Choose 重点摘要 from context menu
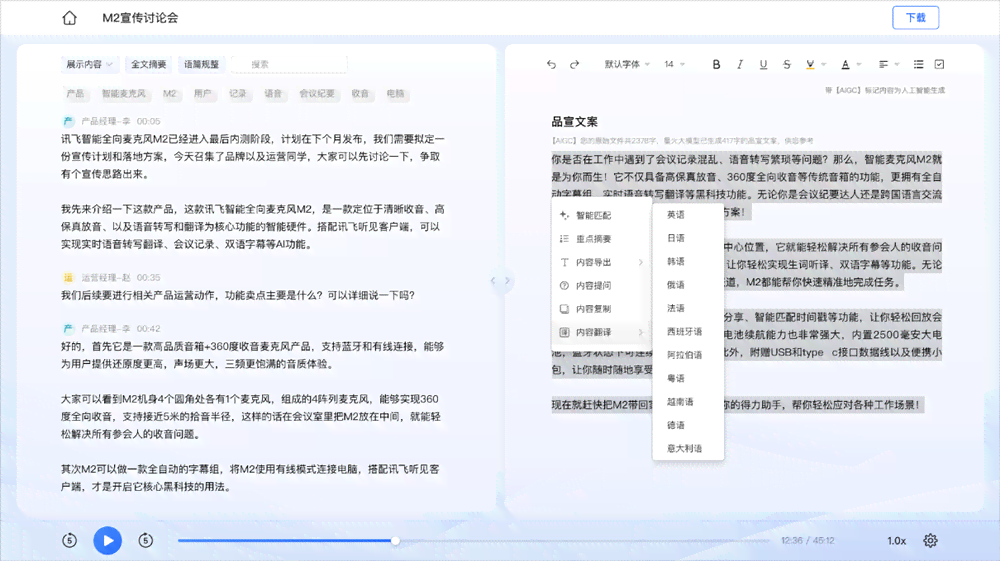Screen dimensions: 1000x561 pos(601,239)
